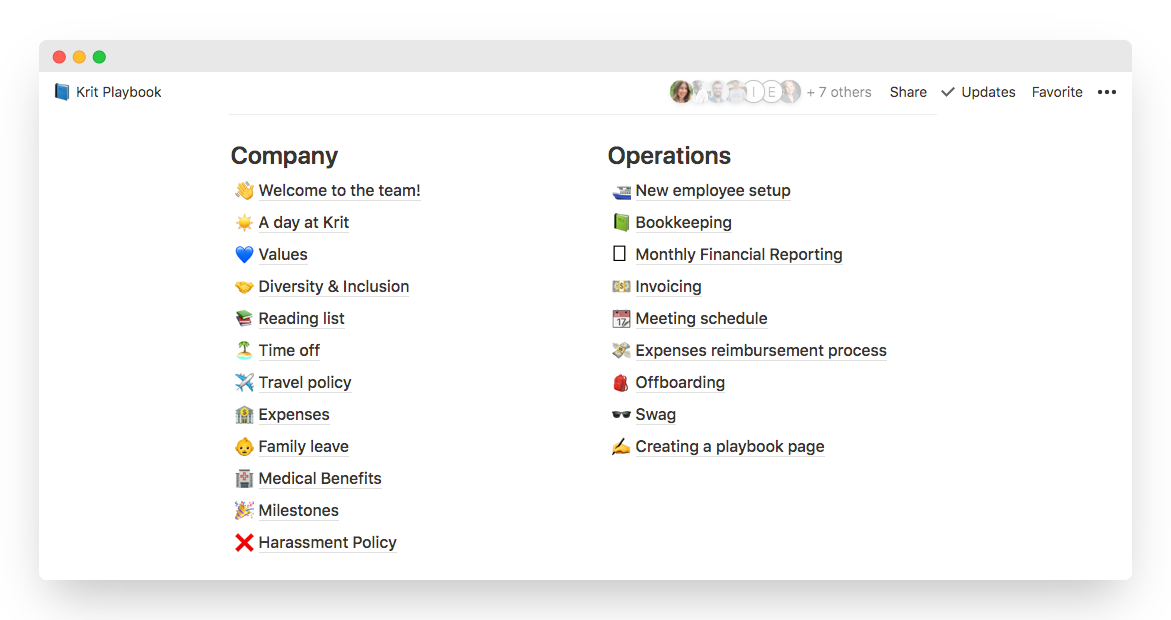Open Creating a playbook page link

(x=729, y=447)
